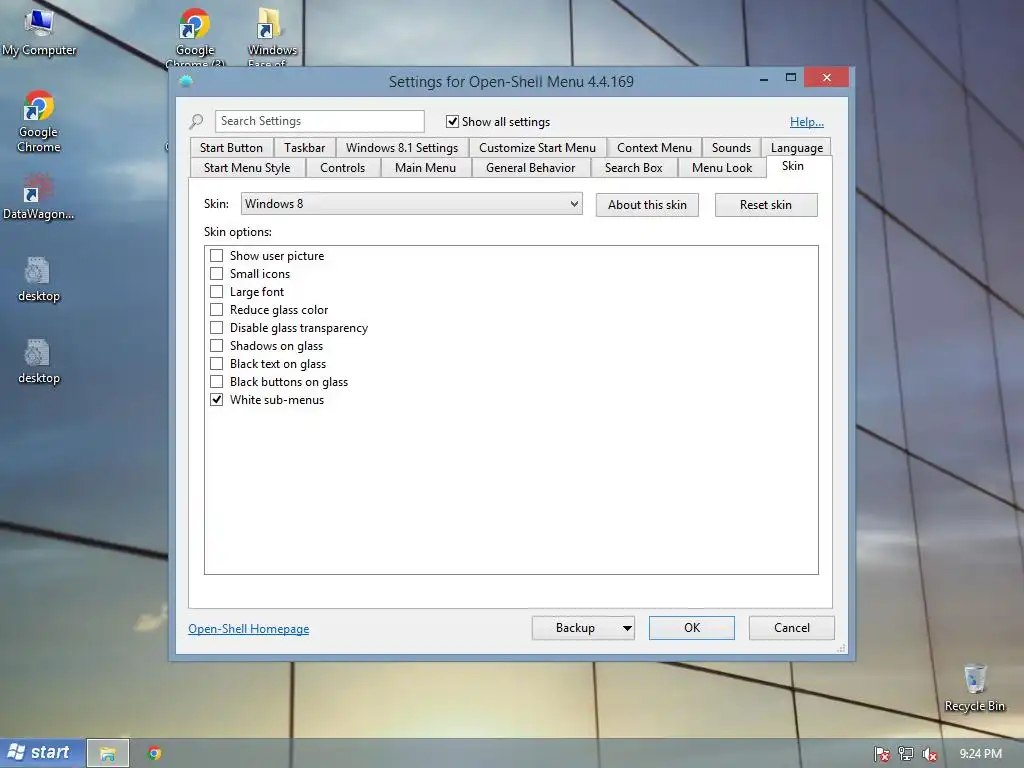1024x768 pixels.
Task: Click the Reset skin button
Action: (766, 205)
